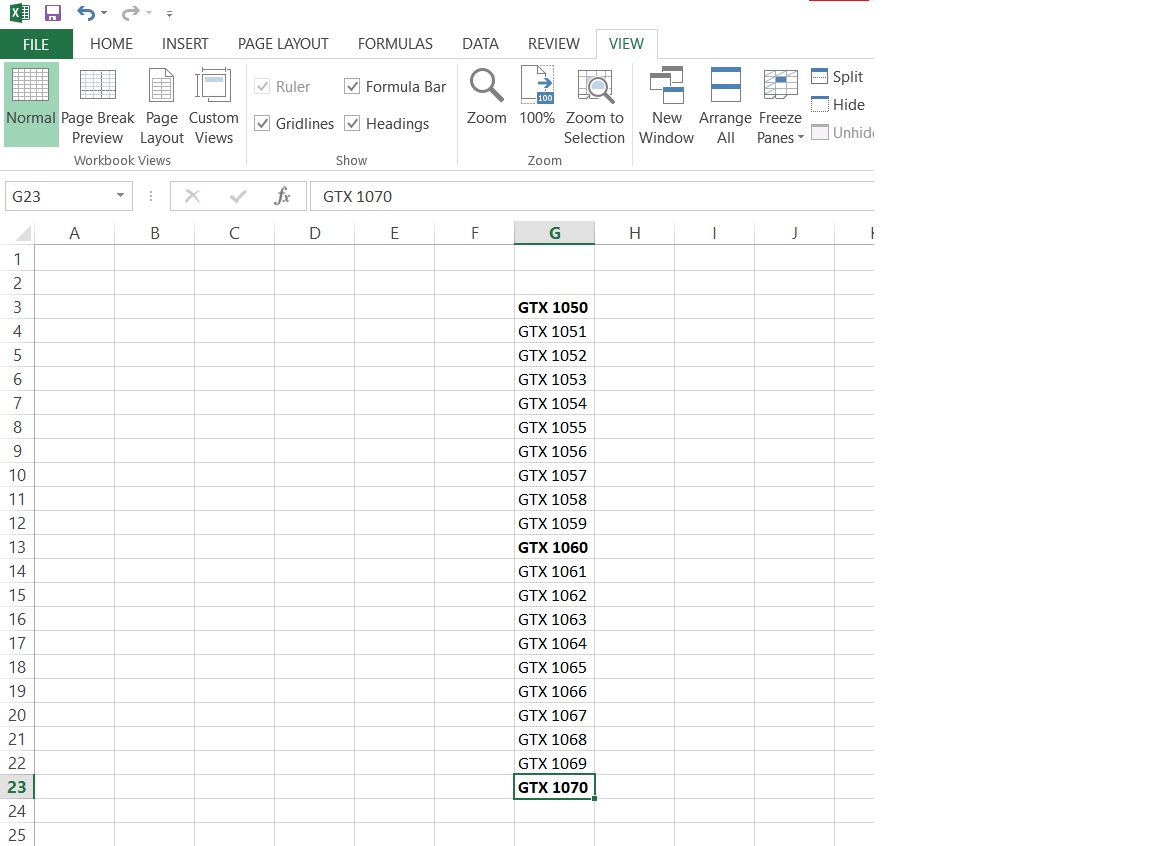The width and height of the screenshot is (1152, 846).
Task: Select Page Layout view
Action: [x=161, y=100]
